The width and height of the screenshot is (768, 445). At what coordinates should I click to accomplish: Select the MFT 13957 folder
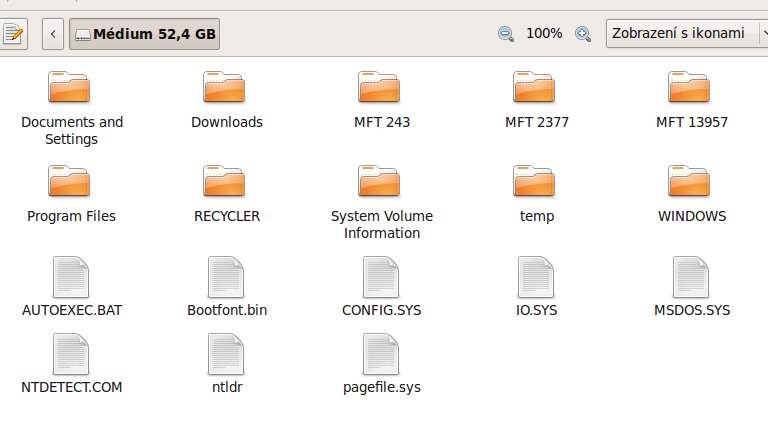coord(691,89)
